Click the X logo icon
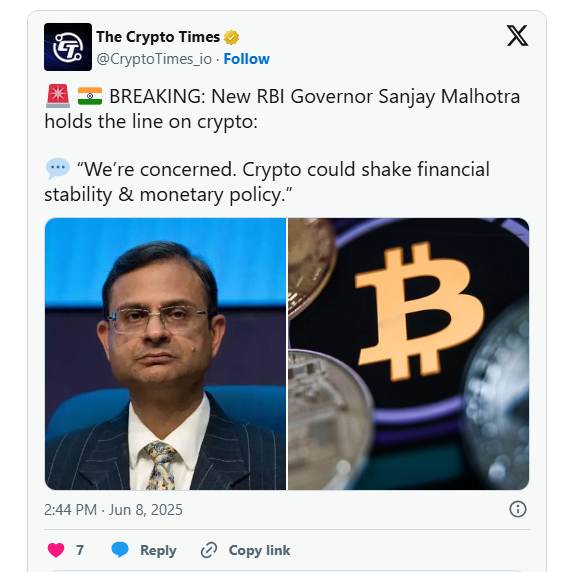 [517, 36]
